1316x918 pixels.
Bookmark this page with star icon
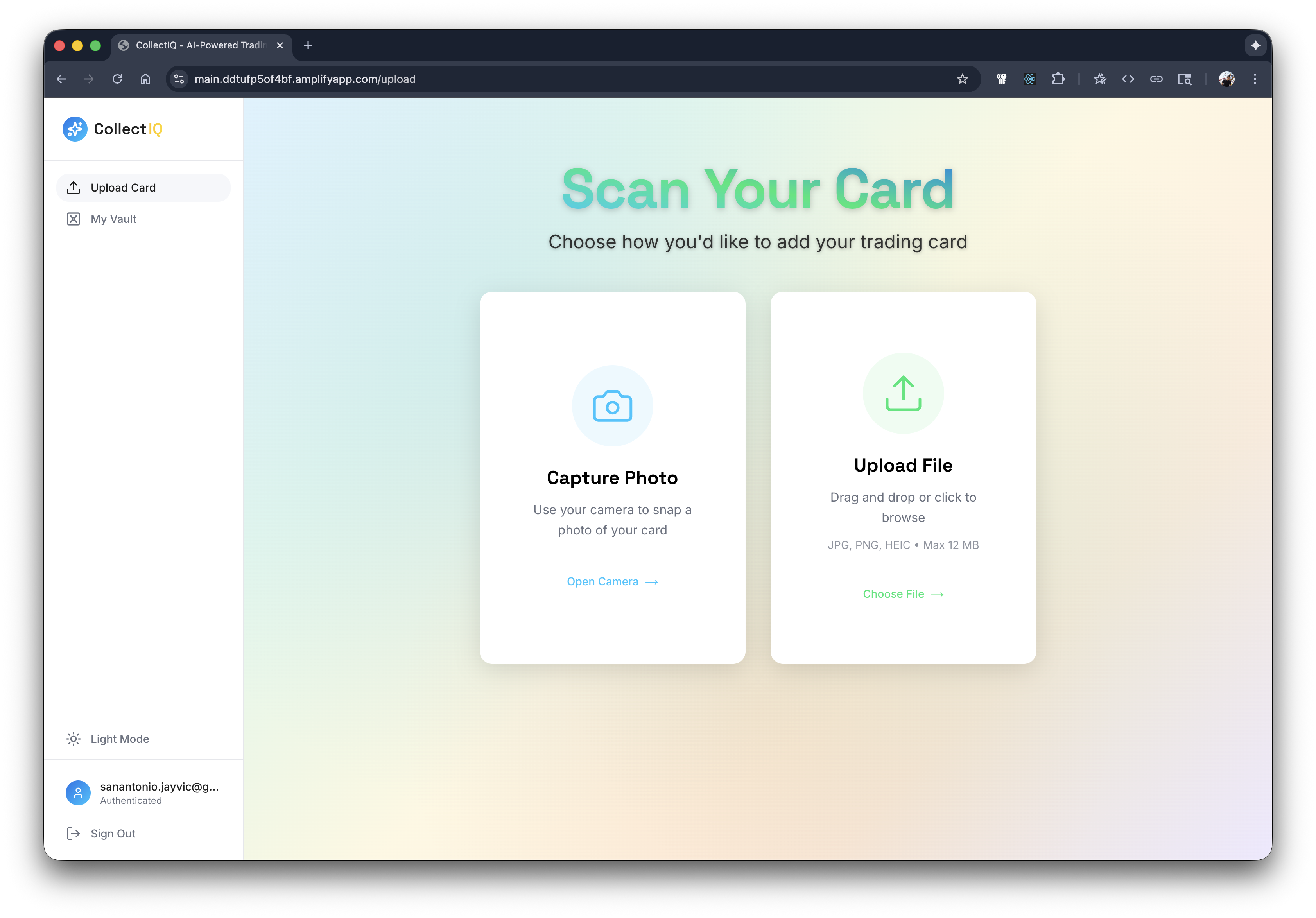click(x=962, y=79)
